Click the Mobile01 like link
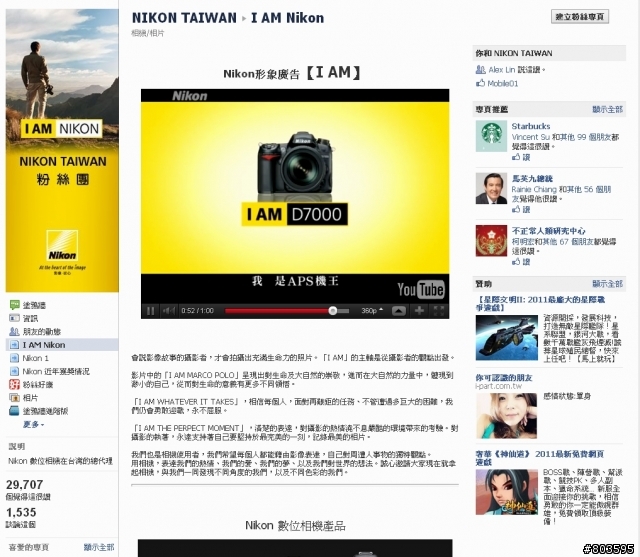 point(502,84)
